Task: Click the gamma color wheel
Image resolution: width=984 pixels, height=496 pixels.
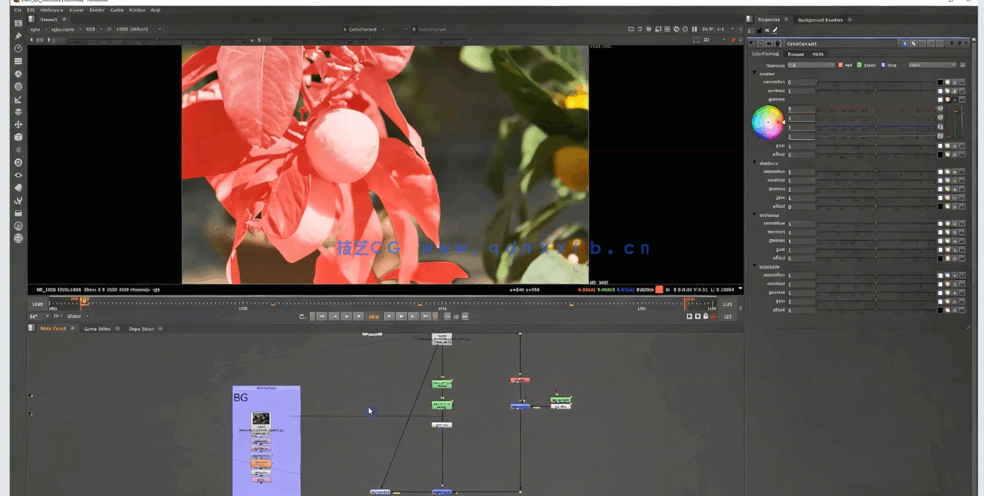Action: 768,123
